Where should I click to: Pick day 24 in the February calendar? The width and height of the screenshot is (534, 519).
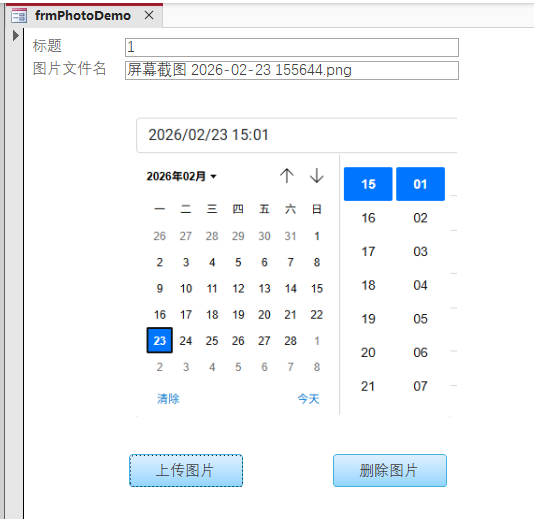(186, 341)
